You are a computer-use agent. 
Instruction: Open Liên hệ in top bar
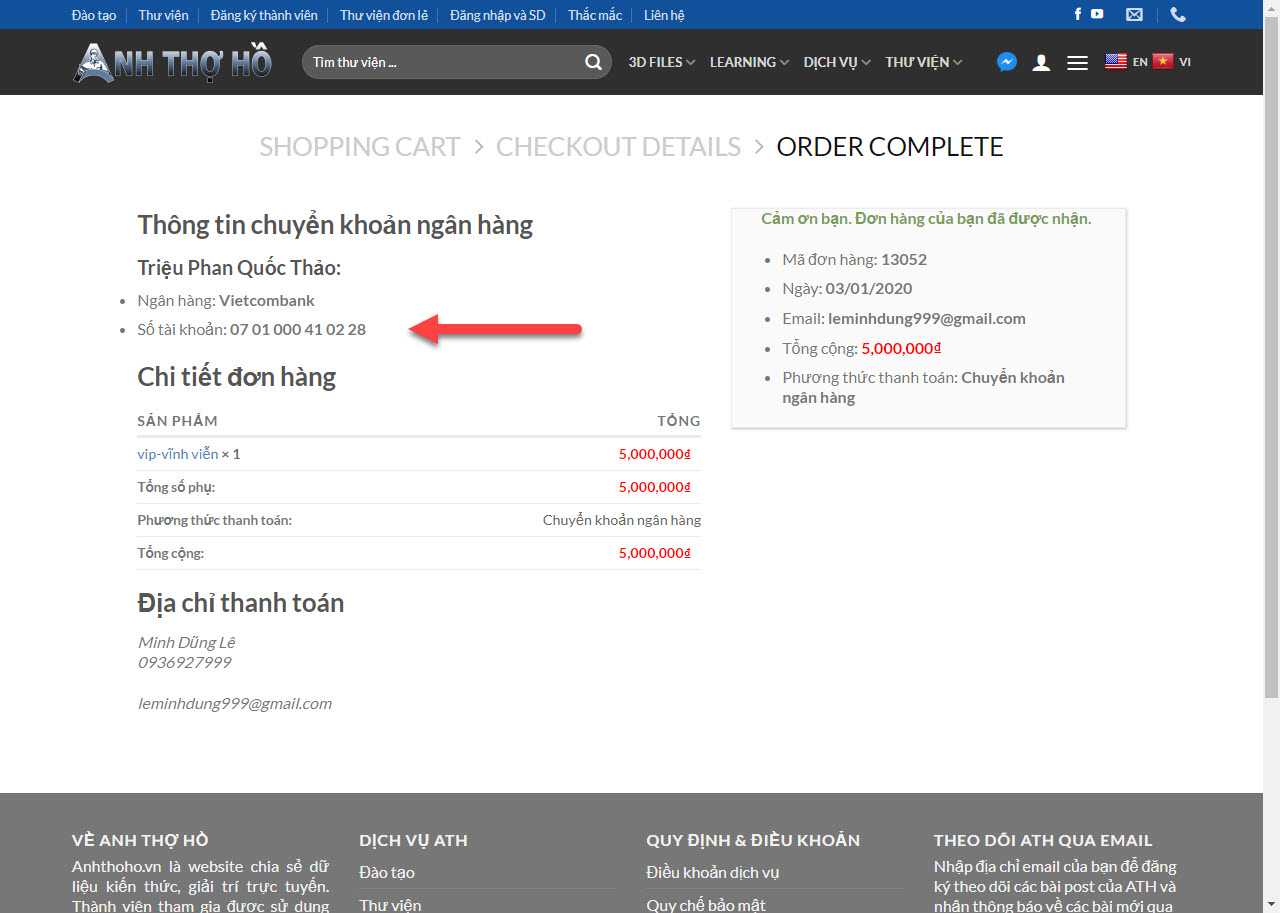(x=664, y=15)
